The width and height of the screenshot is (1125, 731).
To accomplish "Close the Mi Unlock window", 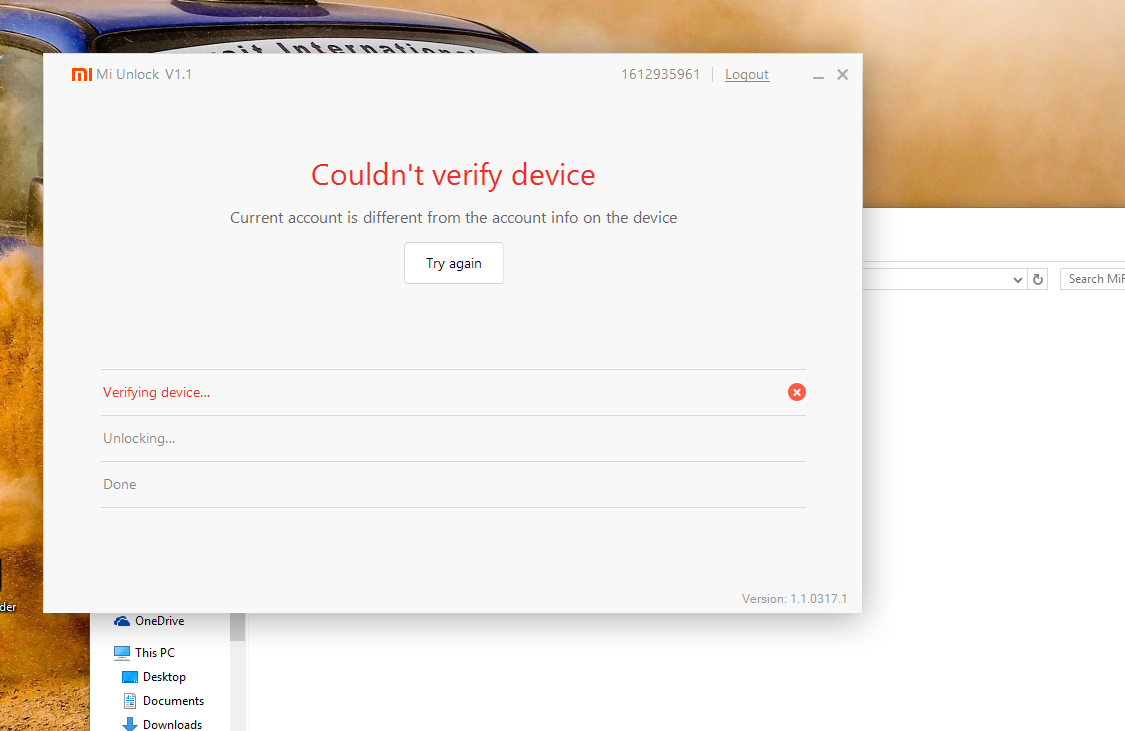I will tap(842, 75).
